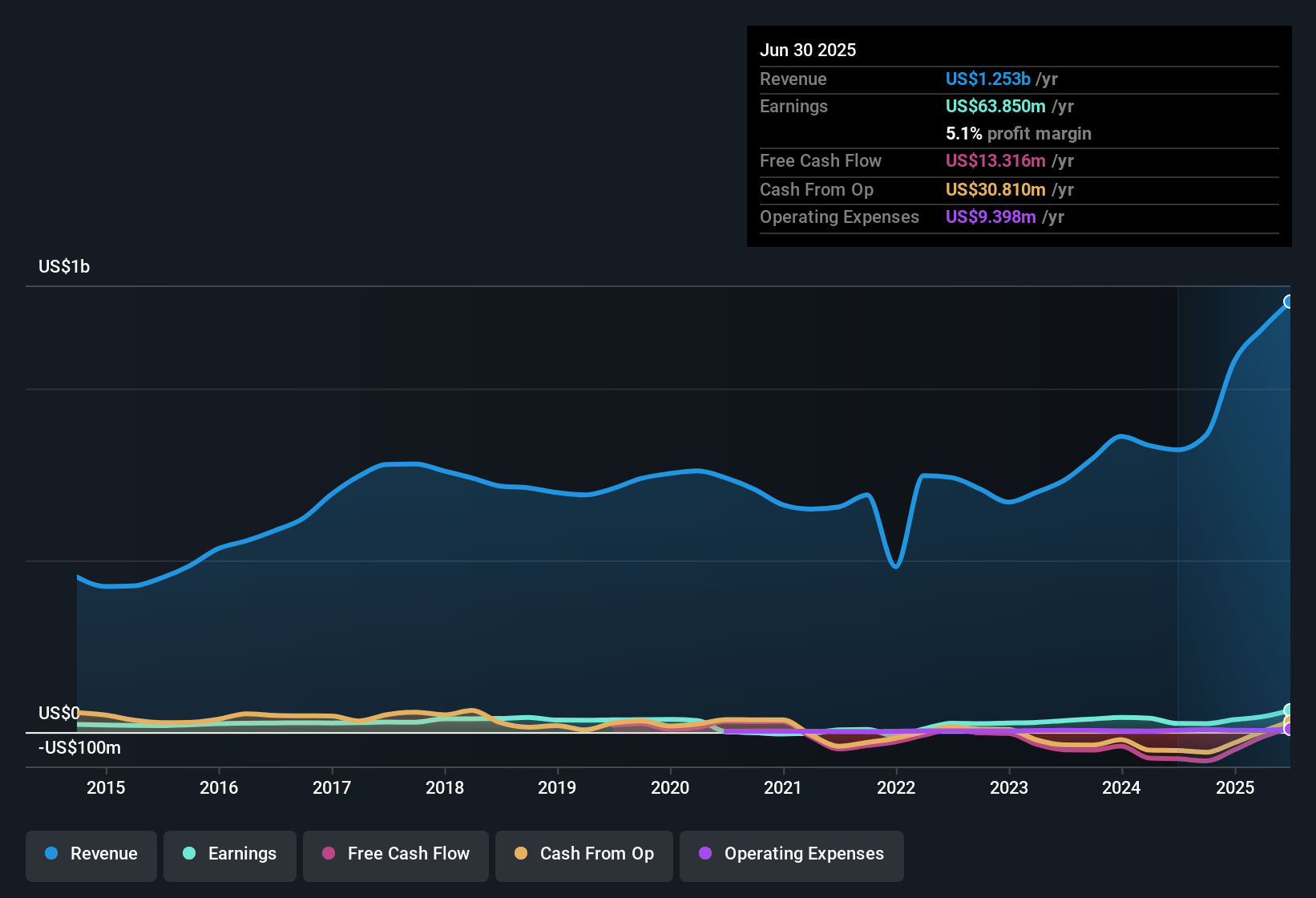Screen dimensions: 1316x898
Task: Click the US$30.810m cash from op value
Action: pyautogui.click(x=995, y=189)
